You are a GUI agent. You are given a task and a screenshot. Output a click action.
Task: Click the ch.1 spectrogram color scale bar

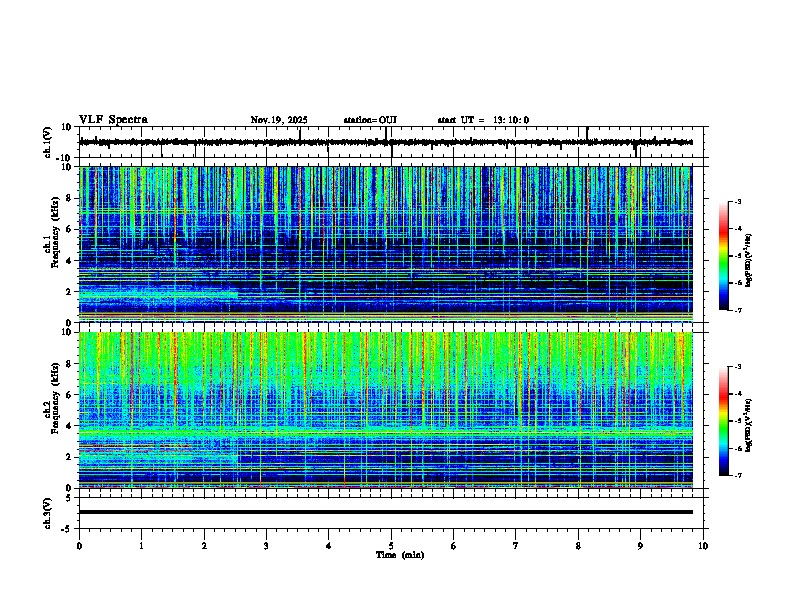[x=724, y=256]
